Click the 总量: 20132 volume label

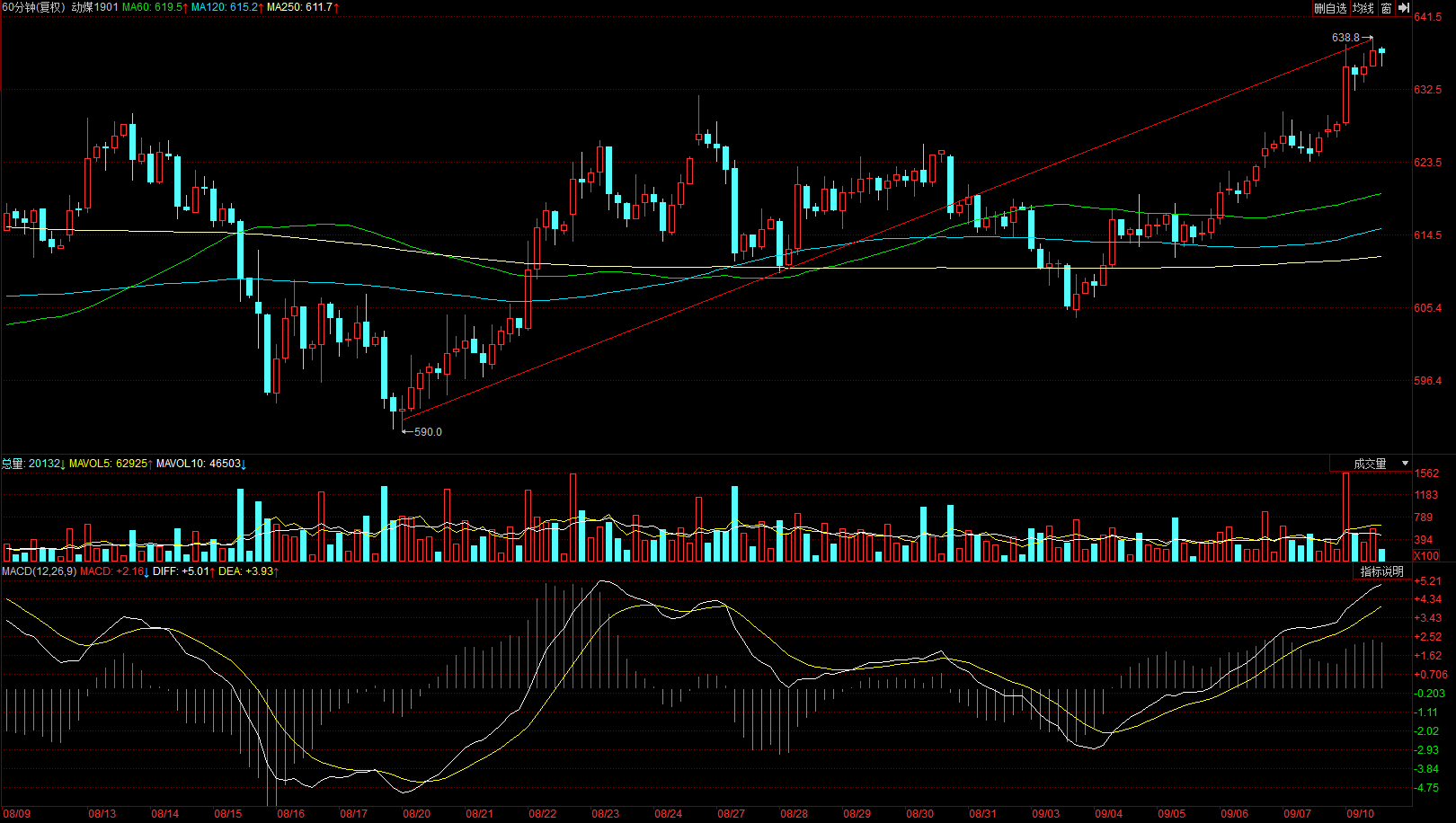(x=33, y=464)
